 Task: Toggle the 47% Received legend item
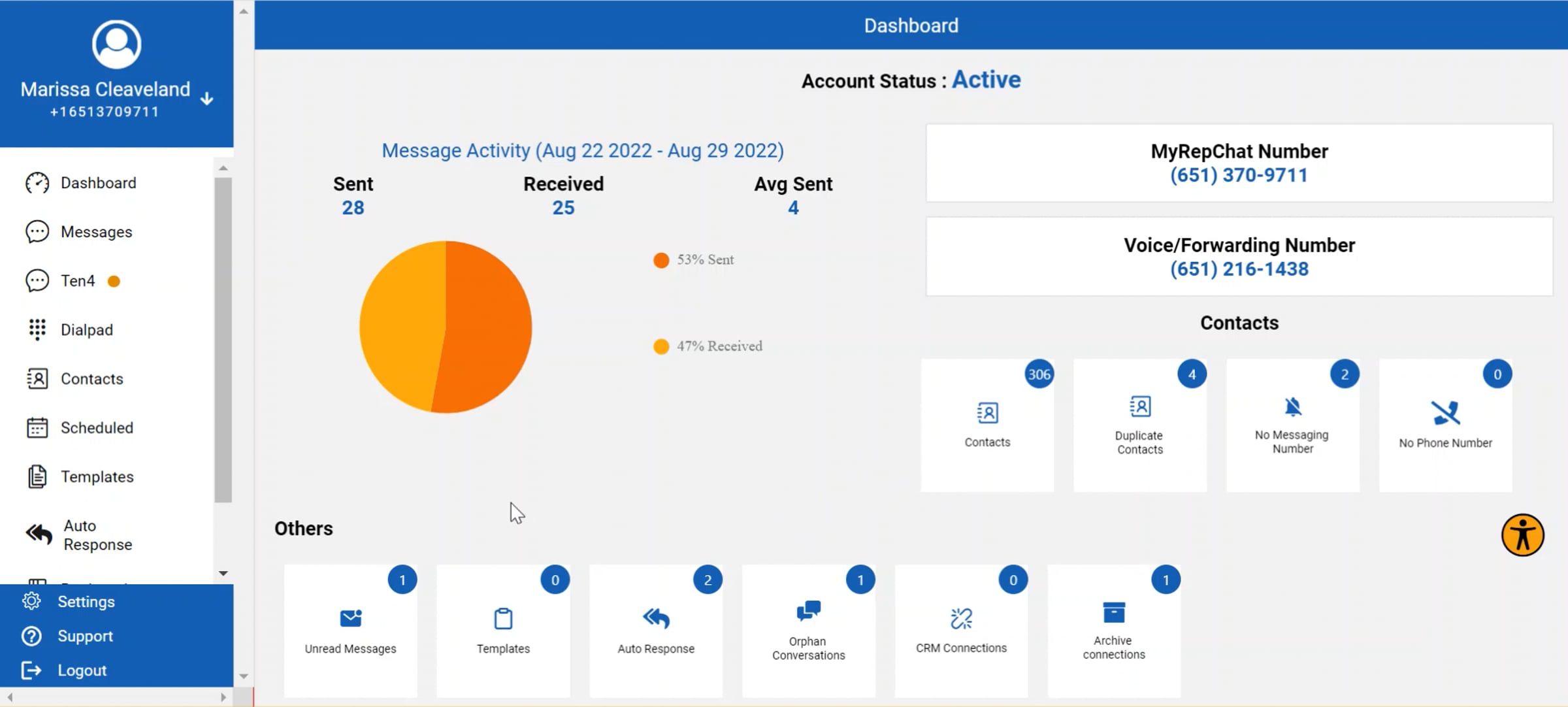tap(708, 346)
